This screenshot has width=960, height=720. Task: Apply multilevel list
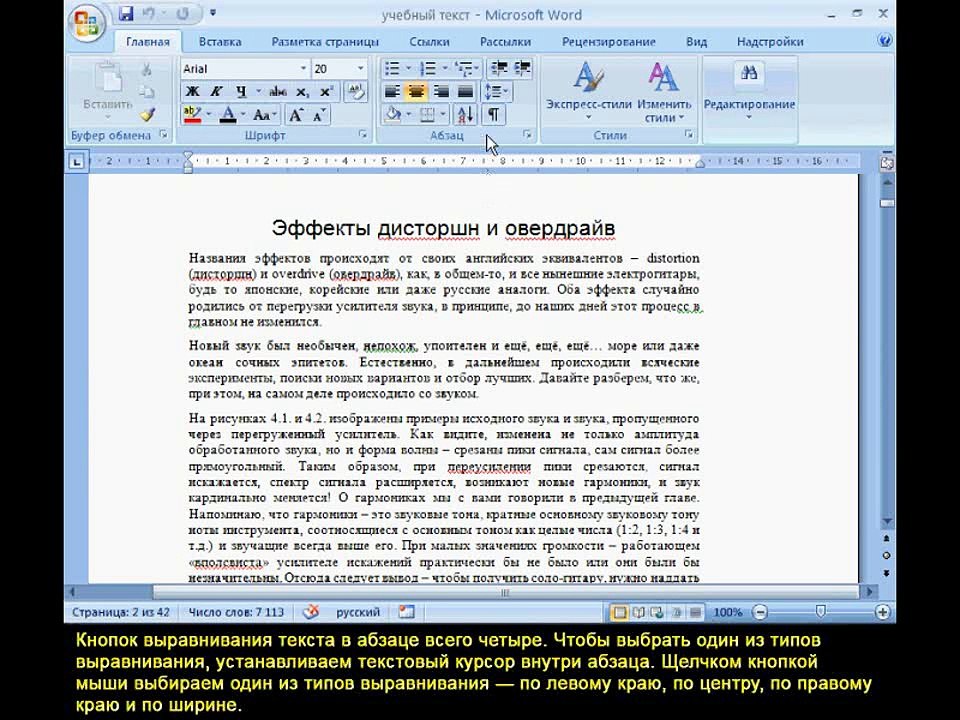(x=463, y=69)
